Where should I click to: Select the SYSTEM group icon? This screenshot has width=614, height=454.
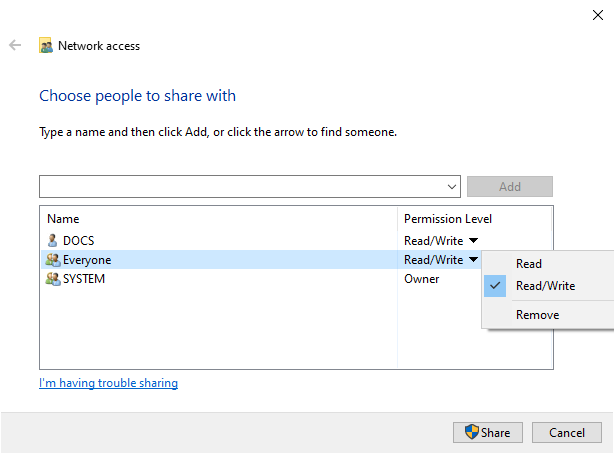[52, 279]
